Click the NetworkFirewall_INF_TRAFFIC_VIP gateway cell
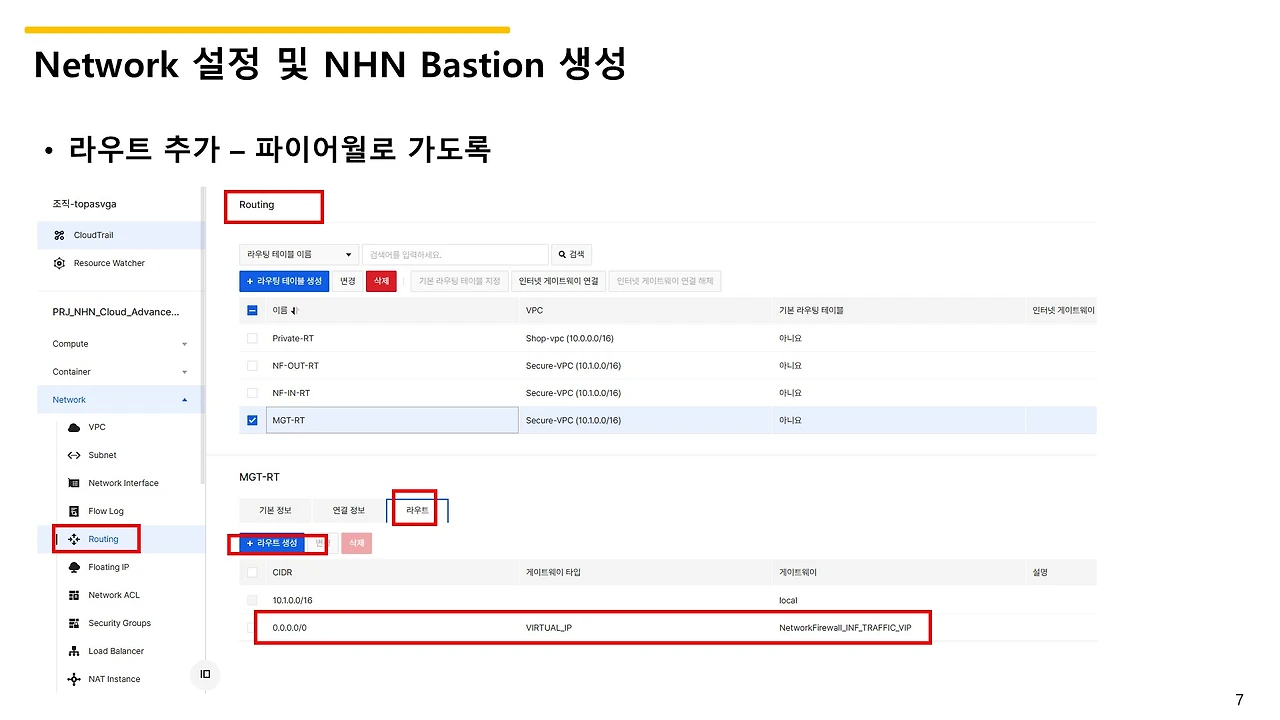The width and height of the screenshot is (1280, 720). click(x=845, y=628)
